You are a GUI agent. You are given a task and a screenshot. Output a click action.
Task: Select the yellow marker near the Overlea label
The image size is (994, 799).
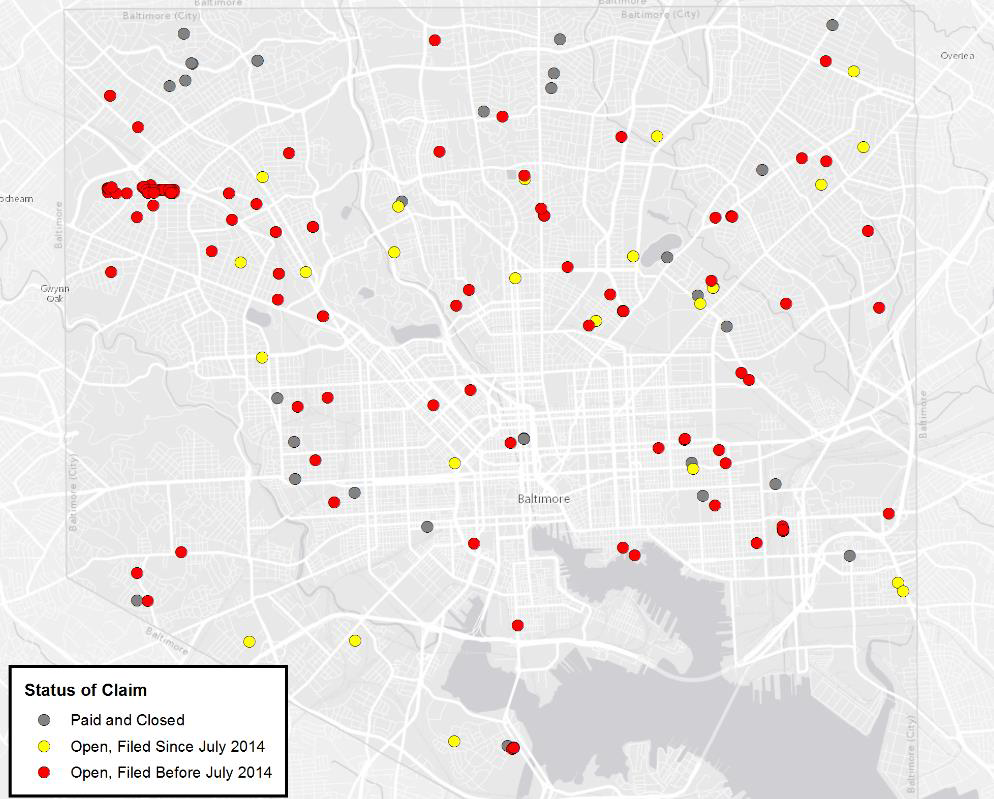[x=853, y=70]
